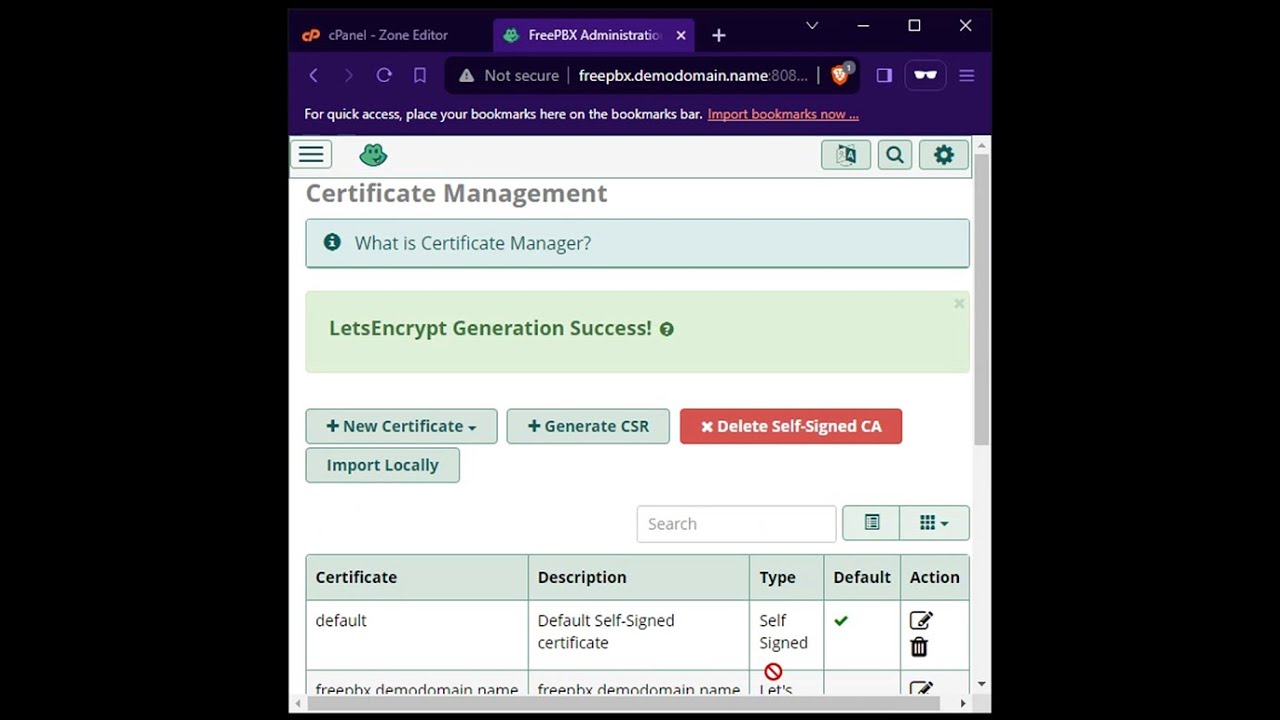This screenshot has height=720, width=1280.
Task: Click the Certificate Management page heading
Action: 456,193
